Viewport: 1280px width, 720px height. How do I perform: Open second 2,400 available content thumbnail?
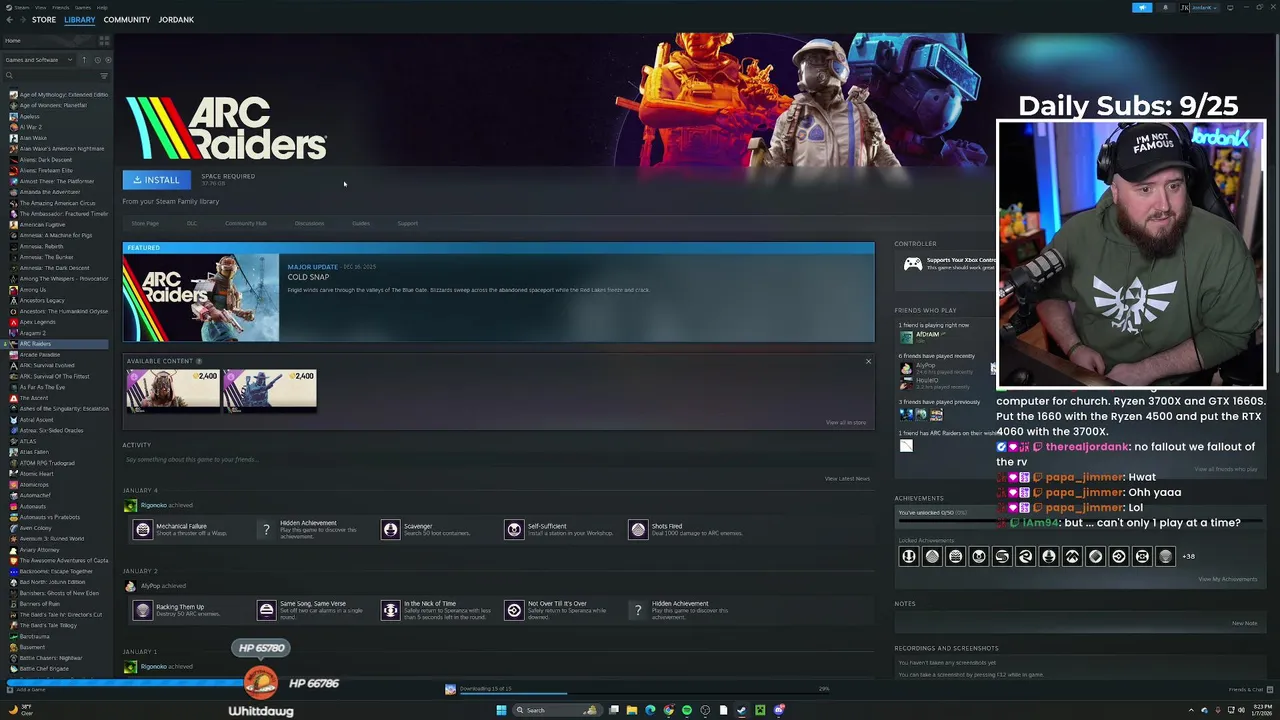point(270,390)
